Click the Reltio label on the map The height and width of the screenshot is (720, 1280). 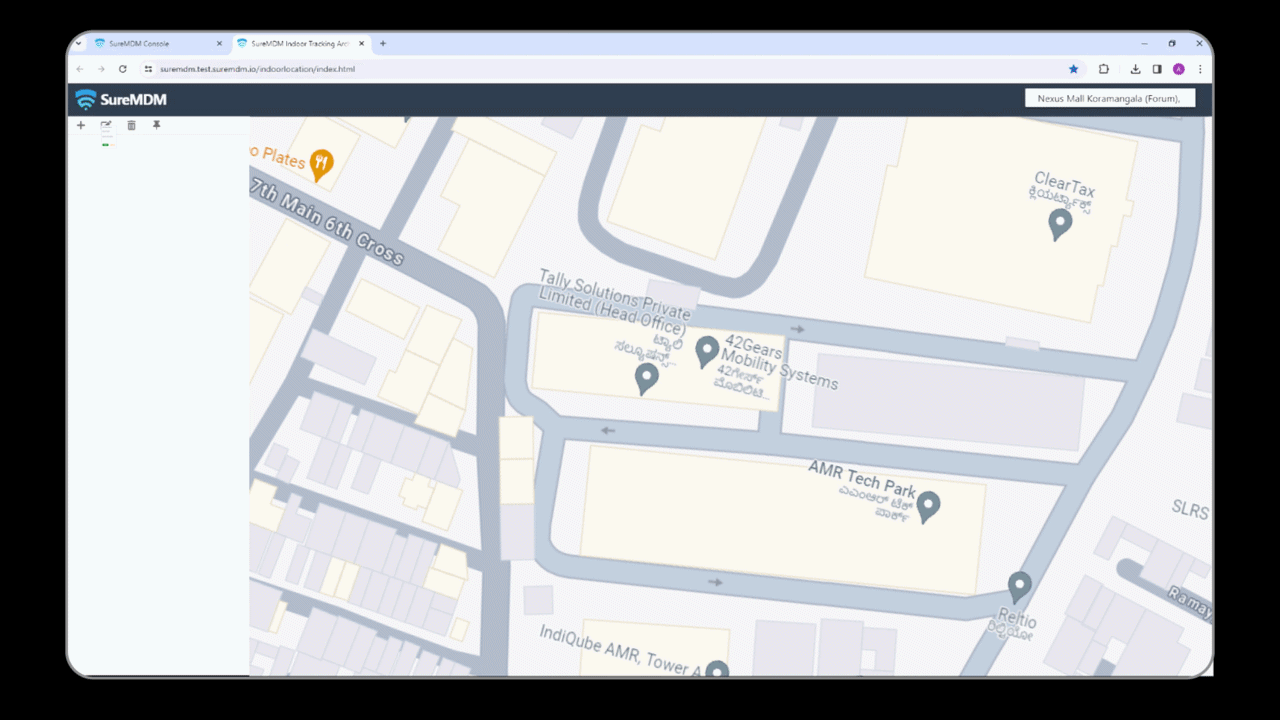click(x=1017, y=619)
